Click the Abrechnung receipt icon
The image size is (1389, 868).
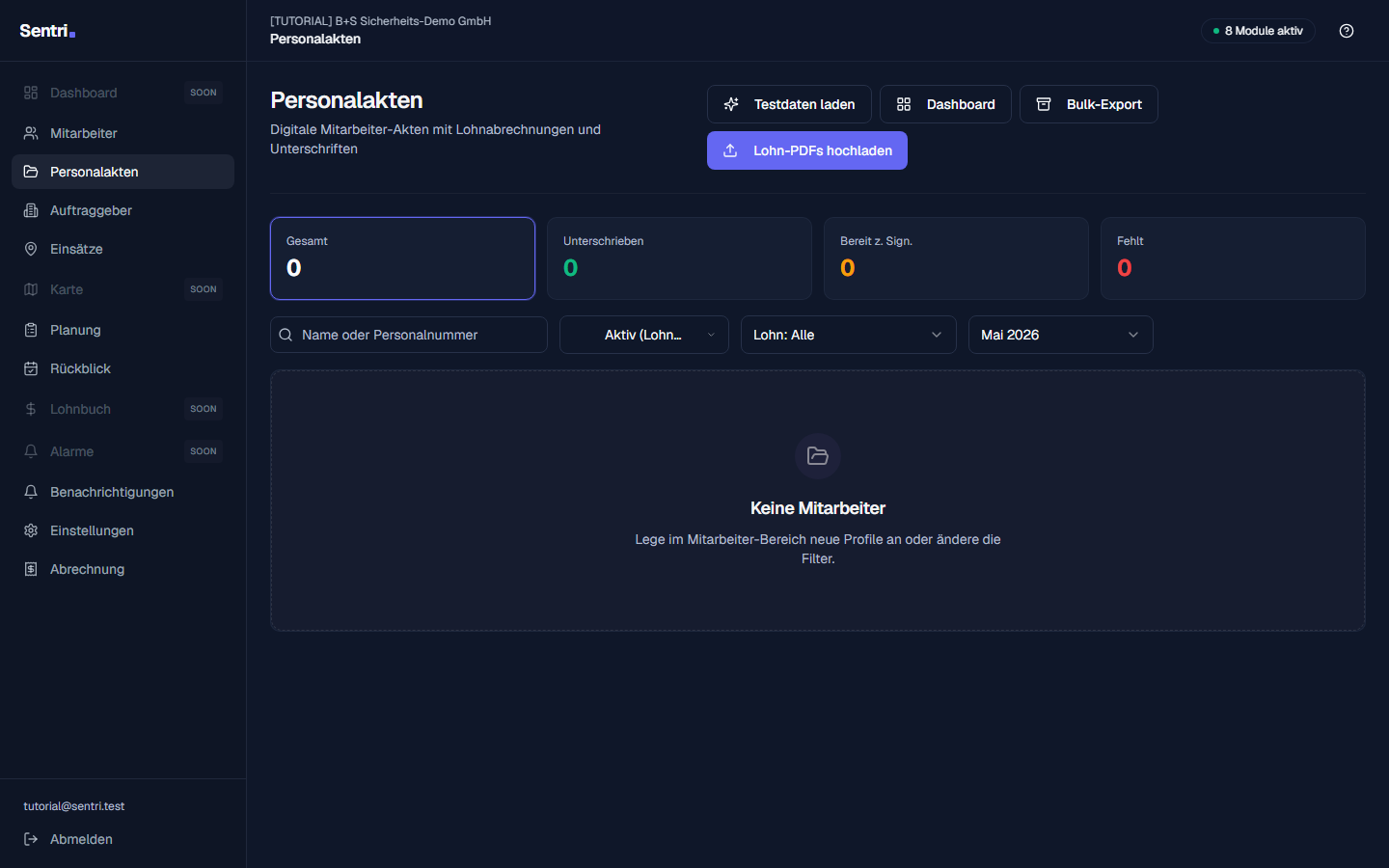pos(31,569)
